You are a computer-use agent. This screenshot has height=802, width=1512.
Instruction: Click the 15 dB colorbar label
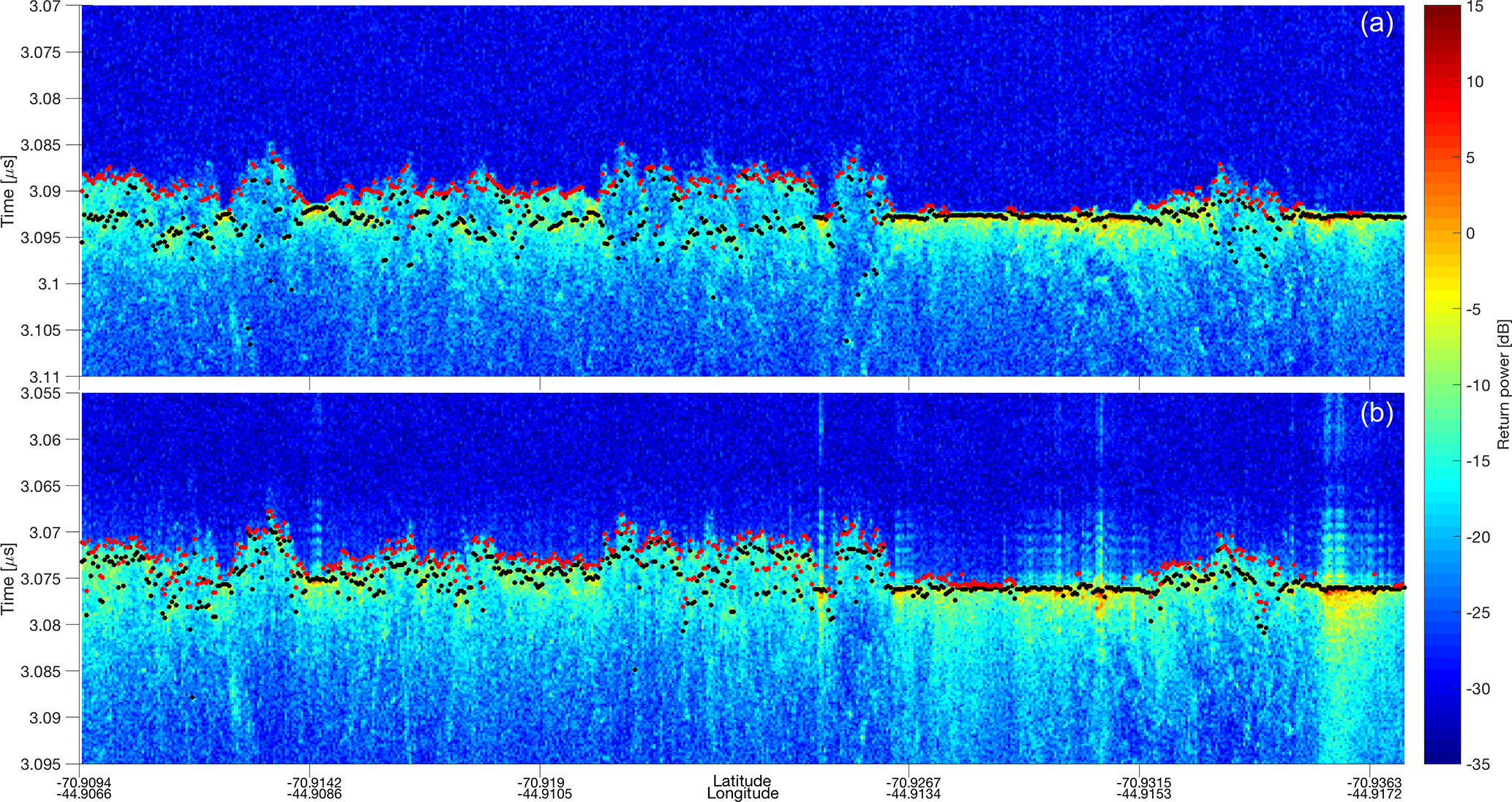(1475, 7)
